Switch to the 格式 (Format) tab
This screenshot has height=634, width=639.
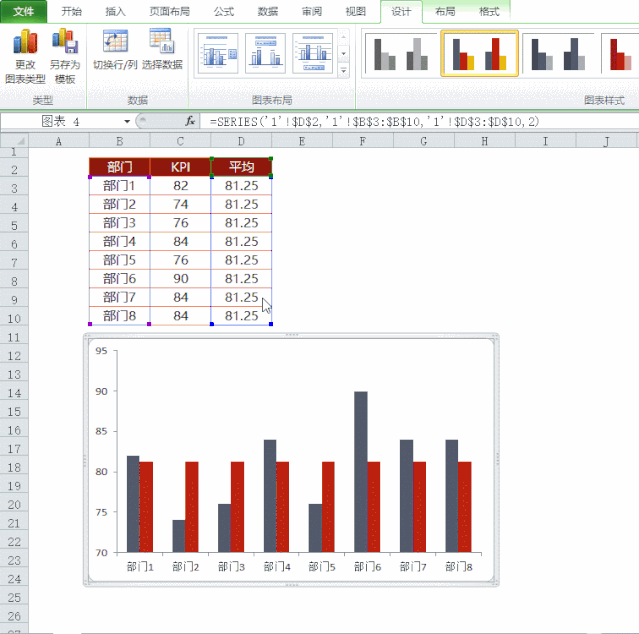tap(489, 11)
